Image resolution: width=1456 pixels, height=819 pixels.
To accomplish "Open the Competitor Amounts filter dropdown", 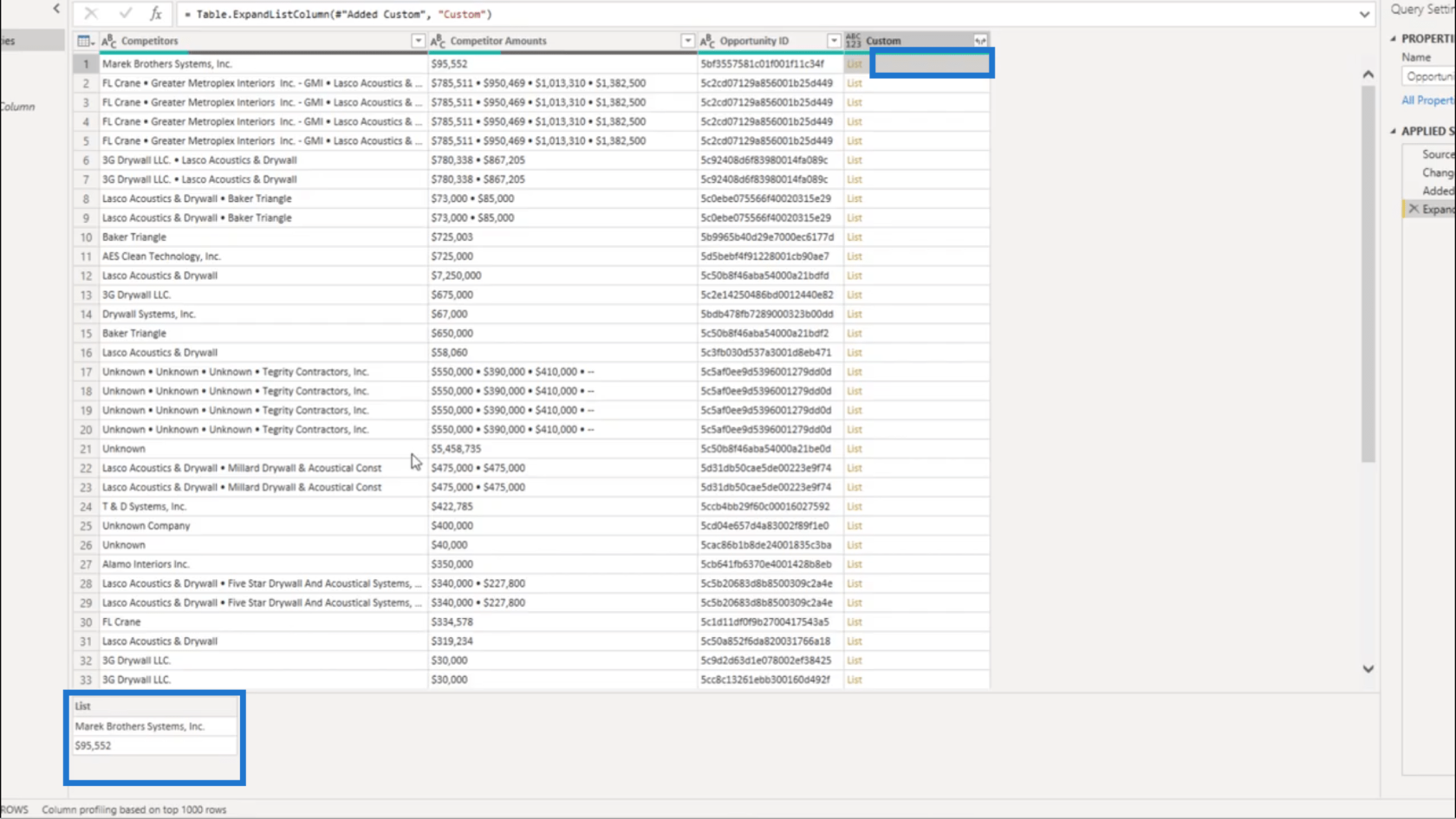I will tap(687, 41).
